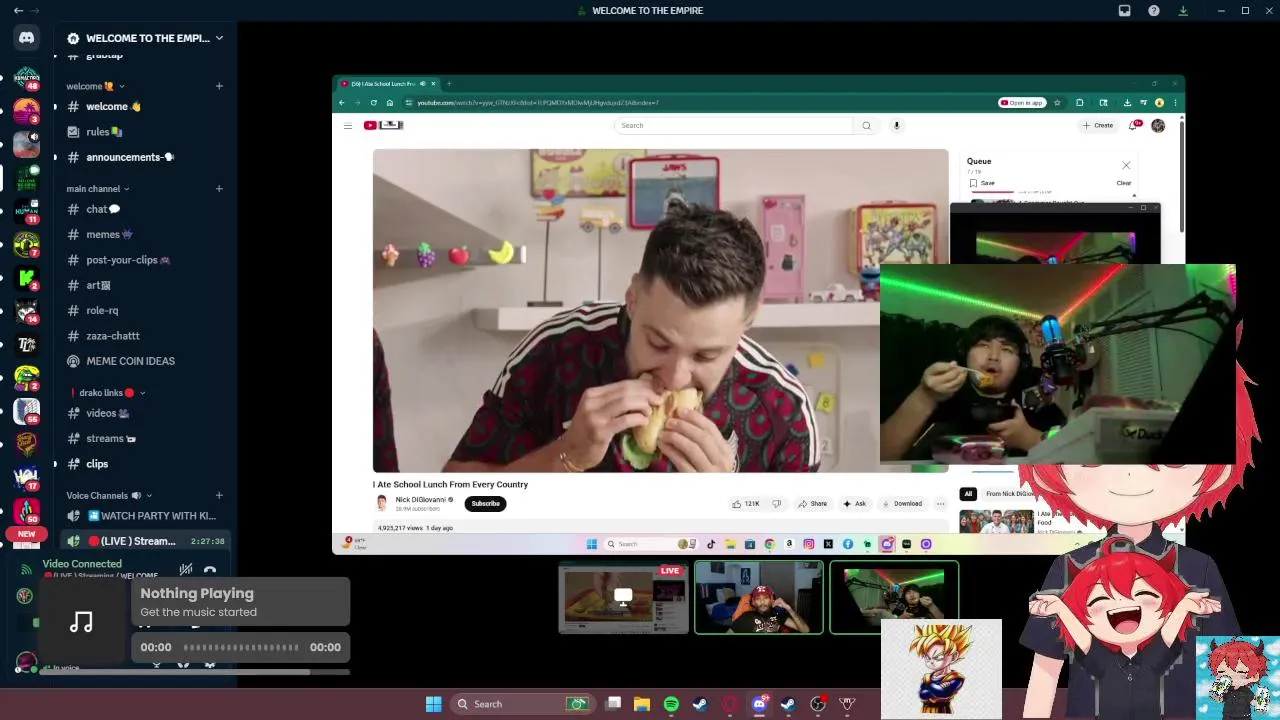
Task: Create channel in main channel category plus
Action: [219, 188]
